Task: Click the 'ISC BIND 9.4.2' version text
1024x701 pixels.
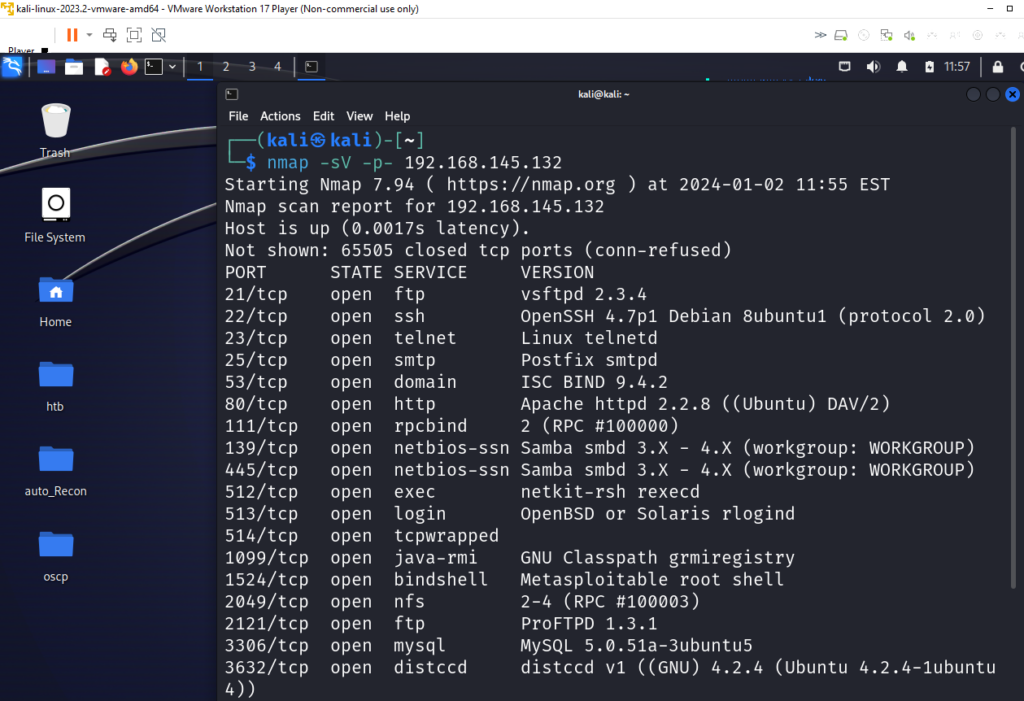Action: coord(594,382)
